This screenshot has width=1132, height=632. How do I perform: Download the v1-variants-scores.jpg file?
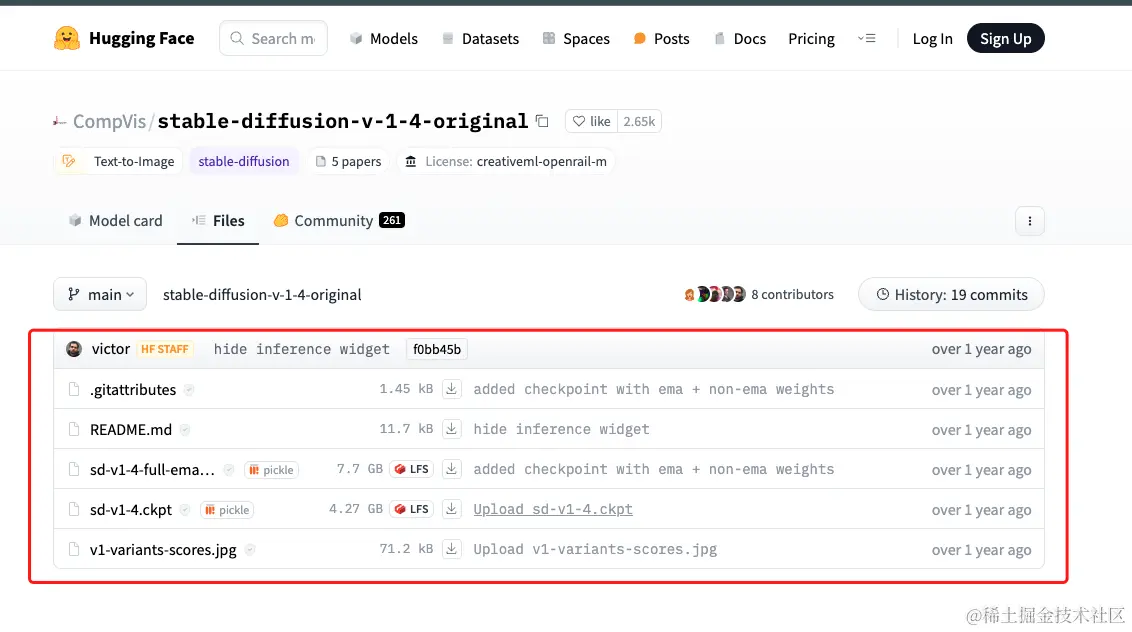tap(451, 549)
